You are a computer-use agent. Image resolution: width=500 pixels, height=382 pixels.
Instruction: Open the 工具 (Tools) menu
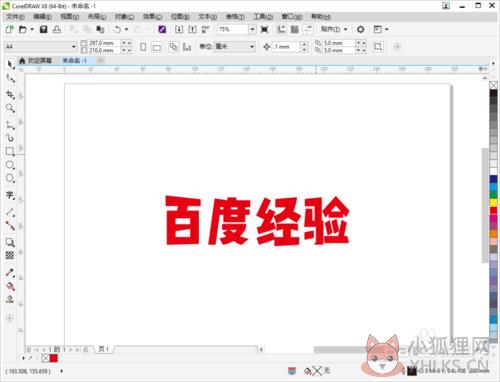pyautogui.click(x=263, y=17)
